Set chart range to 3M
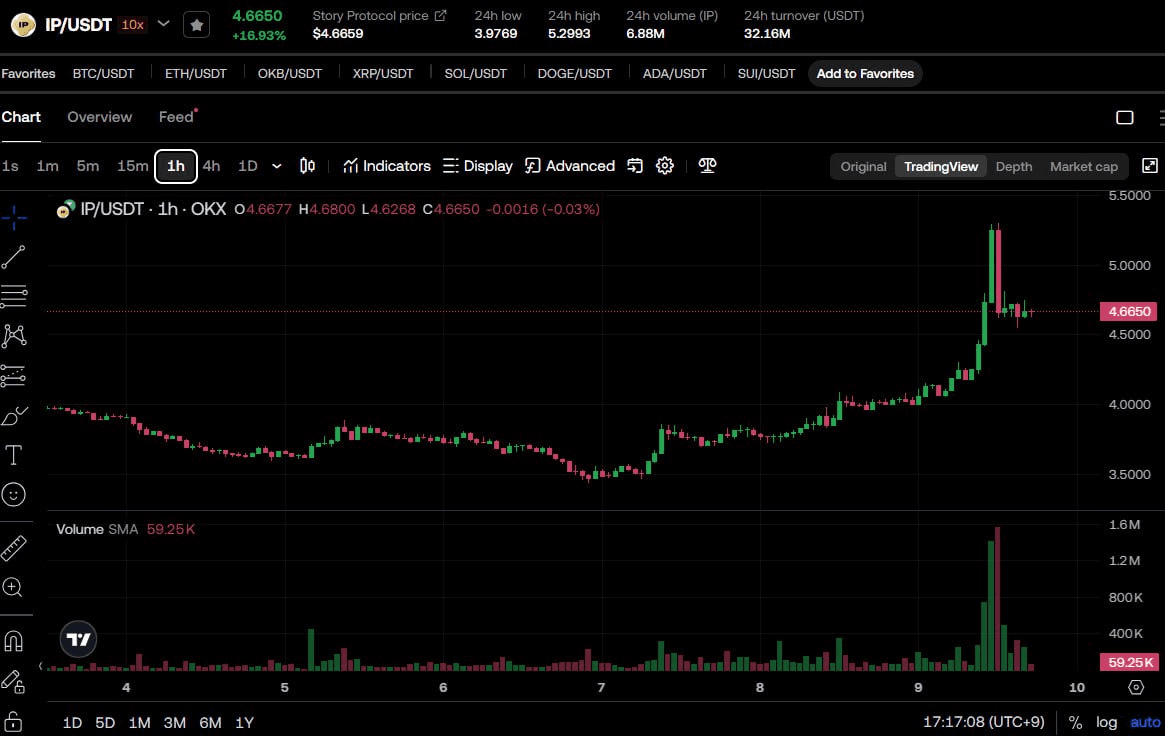1165x736 pixels. pyautogui.click(x=175, y=722)
